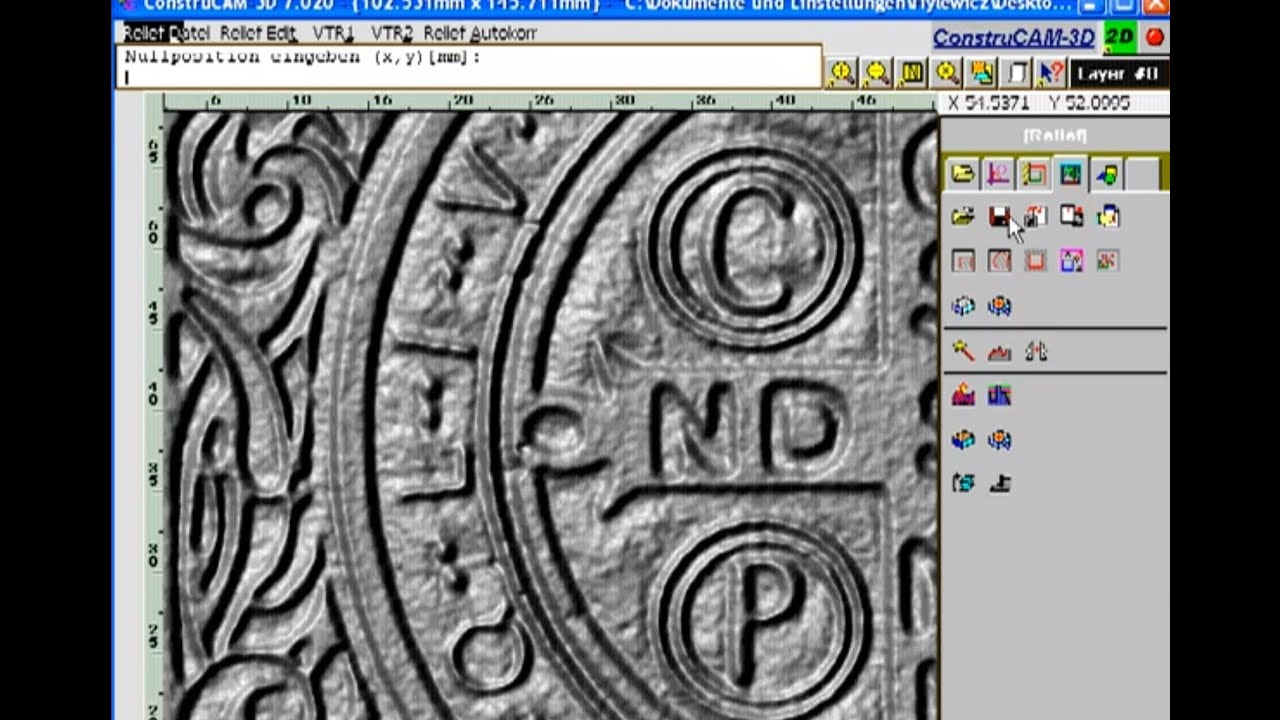
Task: Click the magic wand tool icon
Action: coord(963,351)
